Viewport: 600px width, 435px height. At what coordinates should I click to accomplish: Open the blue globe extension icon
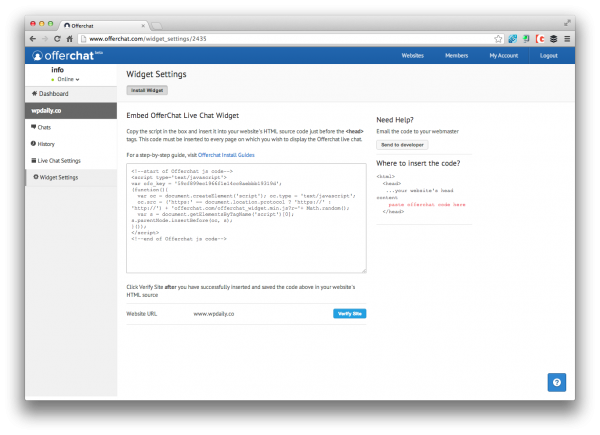tap(512, 39)
